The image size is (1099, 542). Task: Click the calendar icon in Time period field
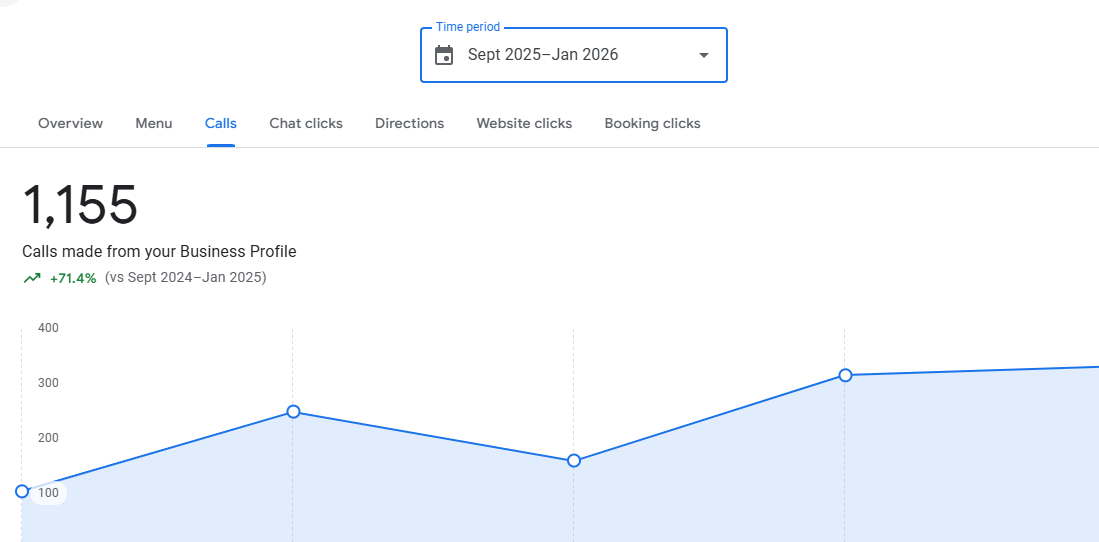point(444,55)
